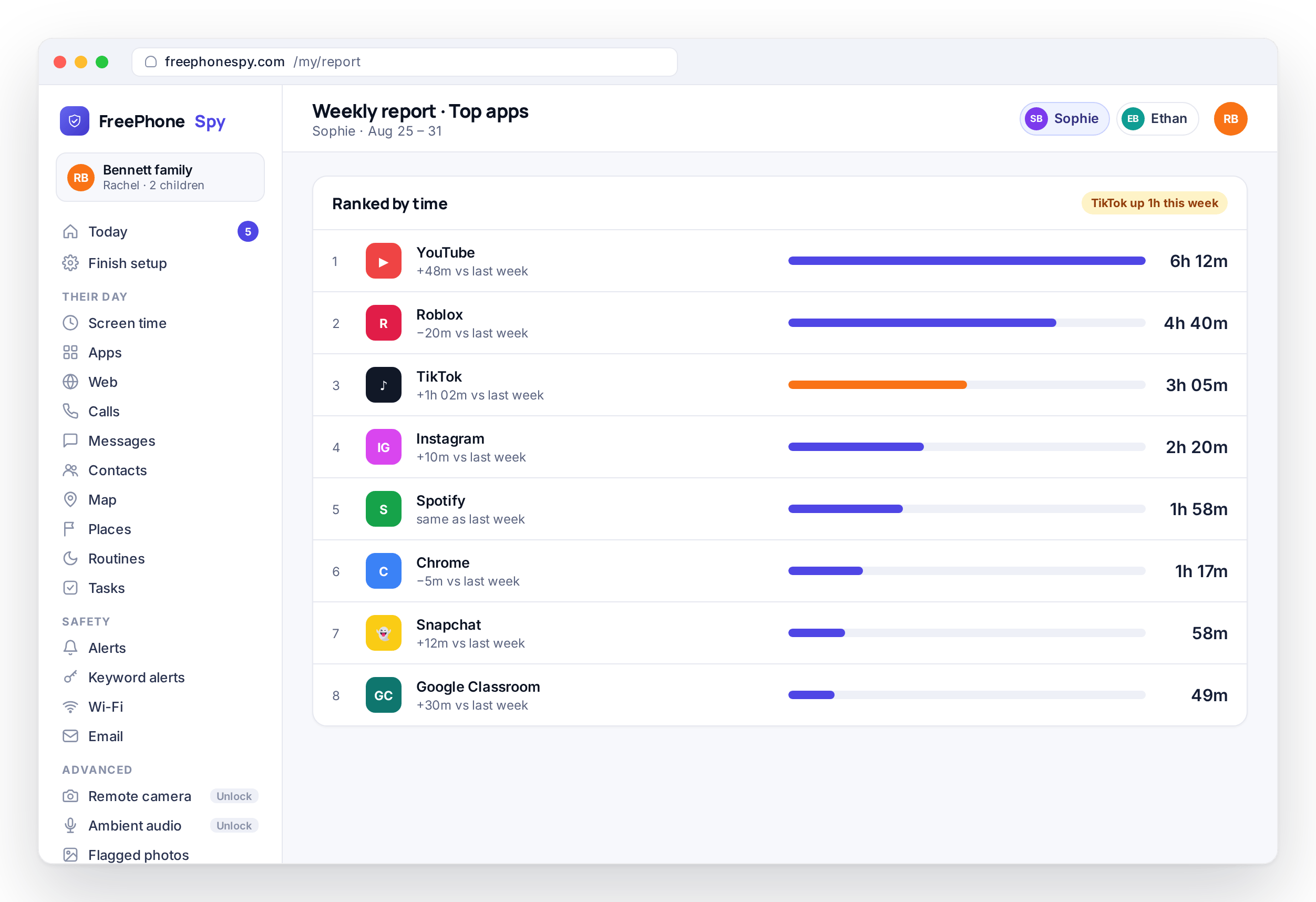Click the Instagram app icon
The height and width of the screenshot is (902, 1316).
(383, 447)
